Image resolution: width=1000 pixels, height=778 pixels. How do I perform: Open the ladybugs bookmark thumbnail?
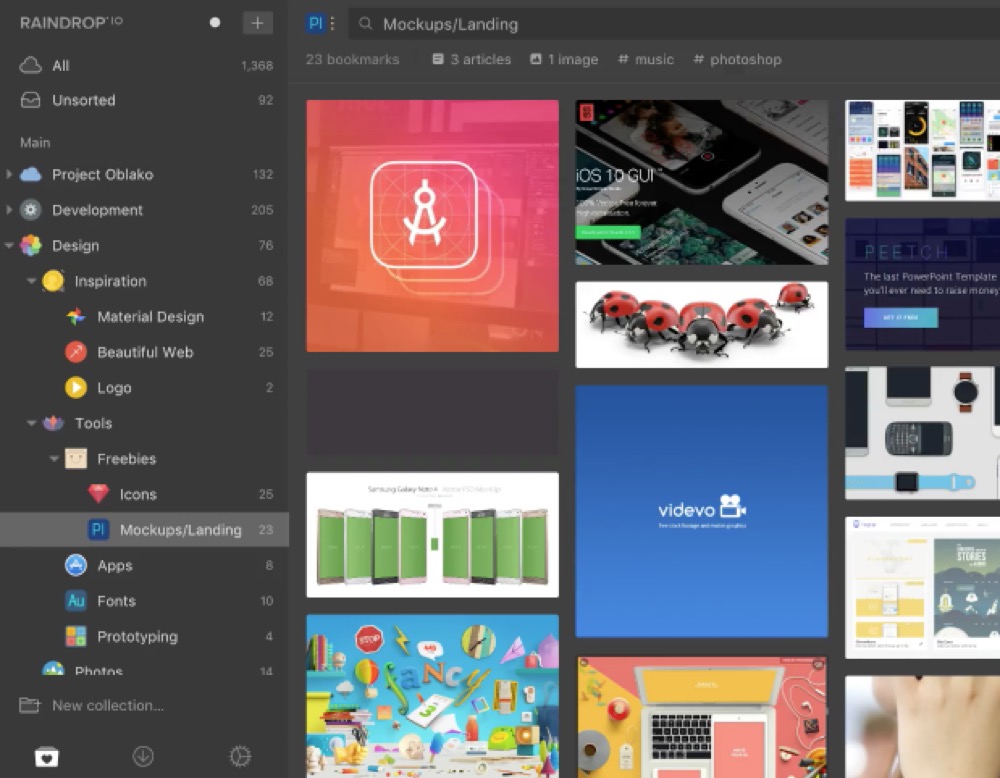tap(701, 324)
